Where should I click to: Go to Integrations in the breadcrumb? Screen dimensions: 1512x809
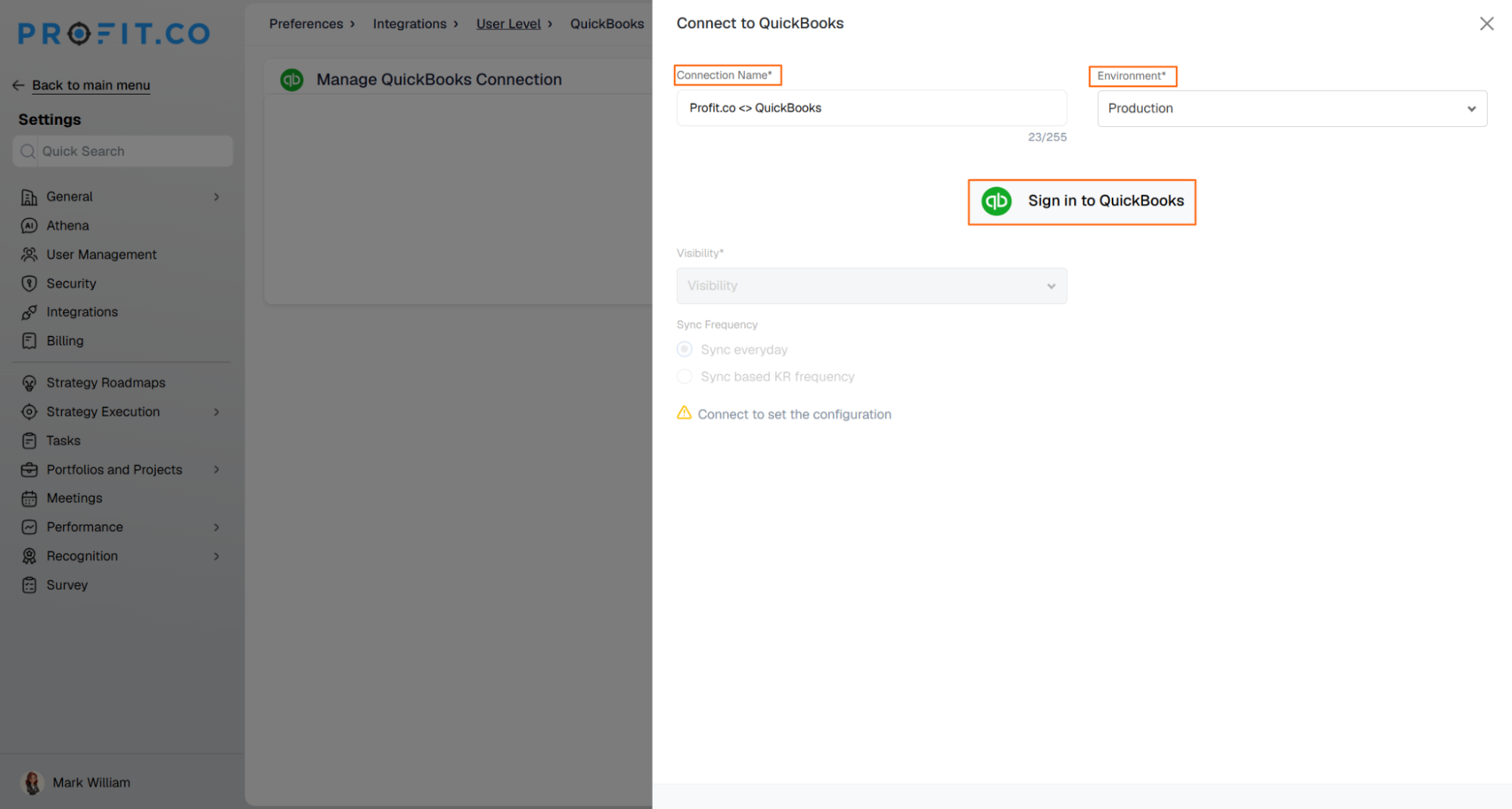tap(409, 24)
